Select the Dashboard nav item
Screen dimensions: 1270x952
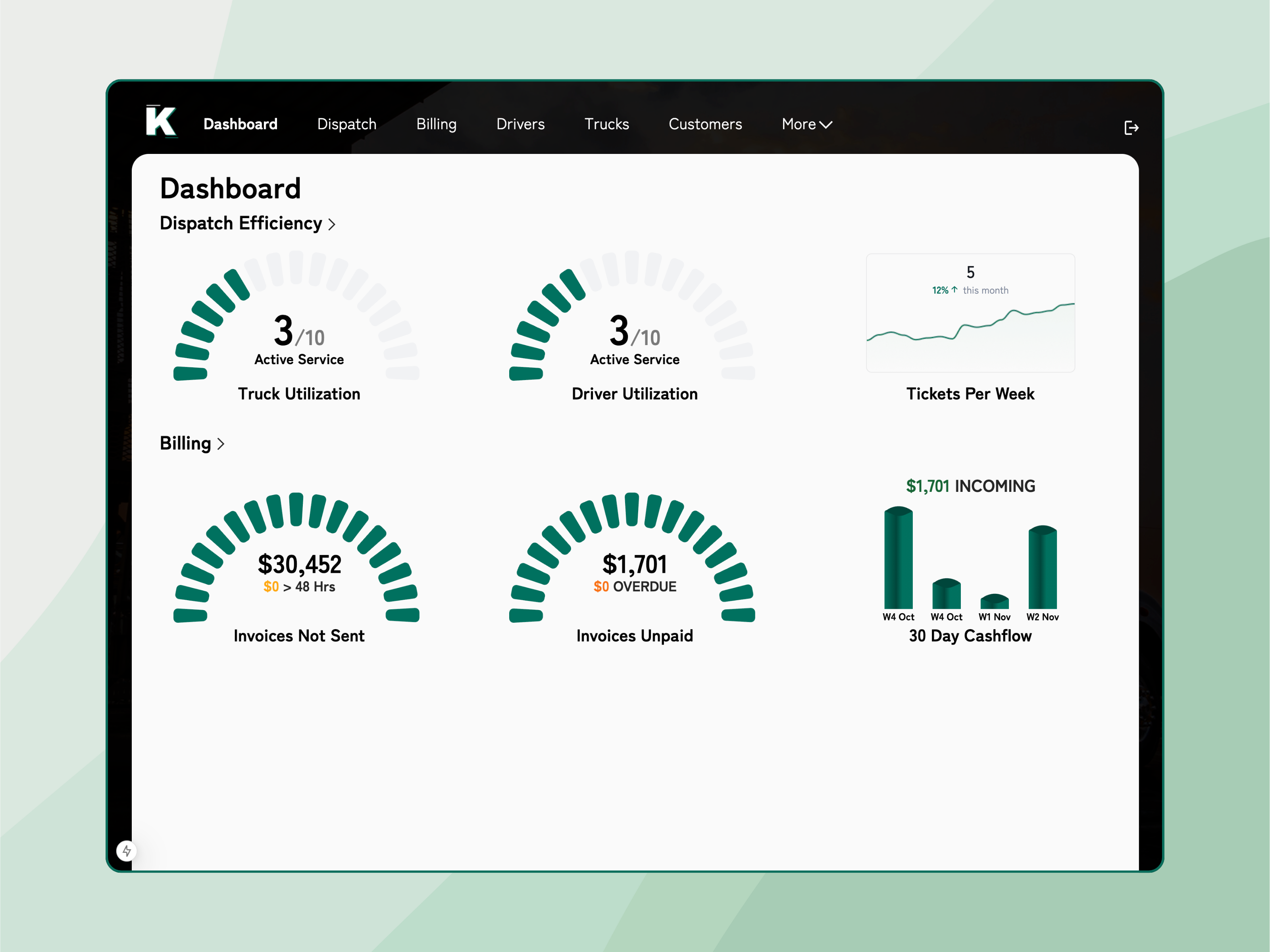[240, 124]
